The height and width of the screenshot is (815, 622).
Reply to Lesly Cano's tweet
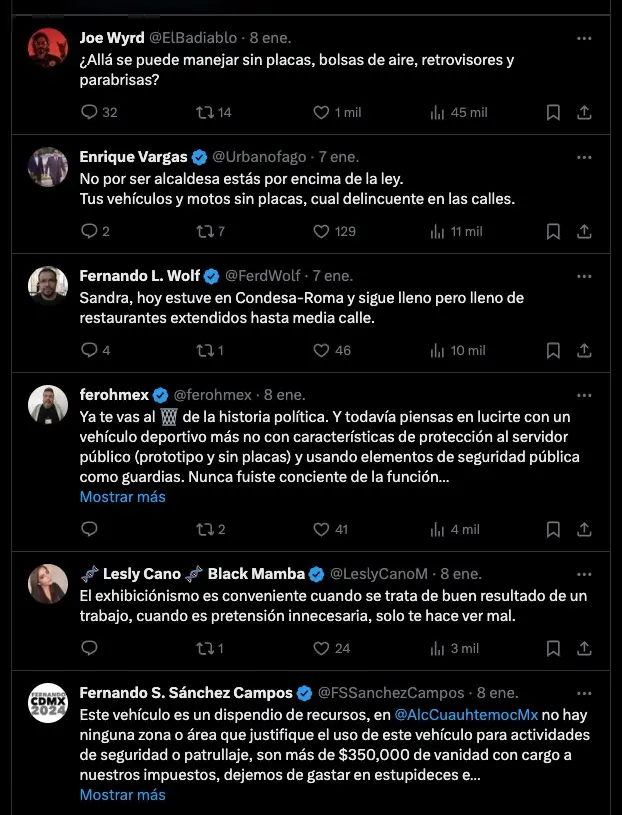pos(89,649)
